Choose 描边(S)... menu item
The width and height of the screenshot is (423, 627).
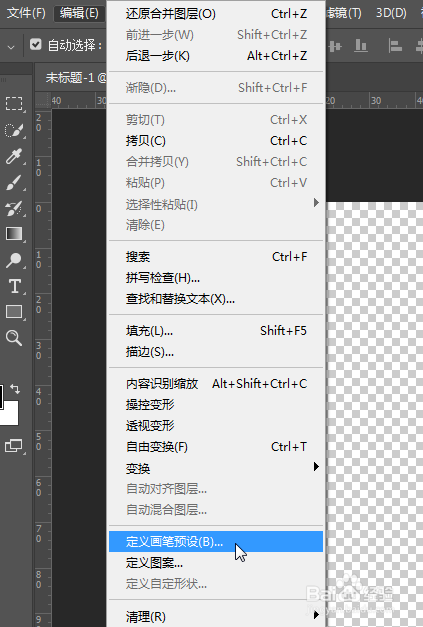(x=216, y=352)
